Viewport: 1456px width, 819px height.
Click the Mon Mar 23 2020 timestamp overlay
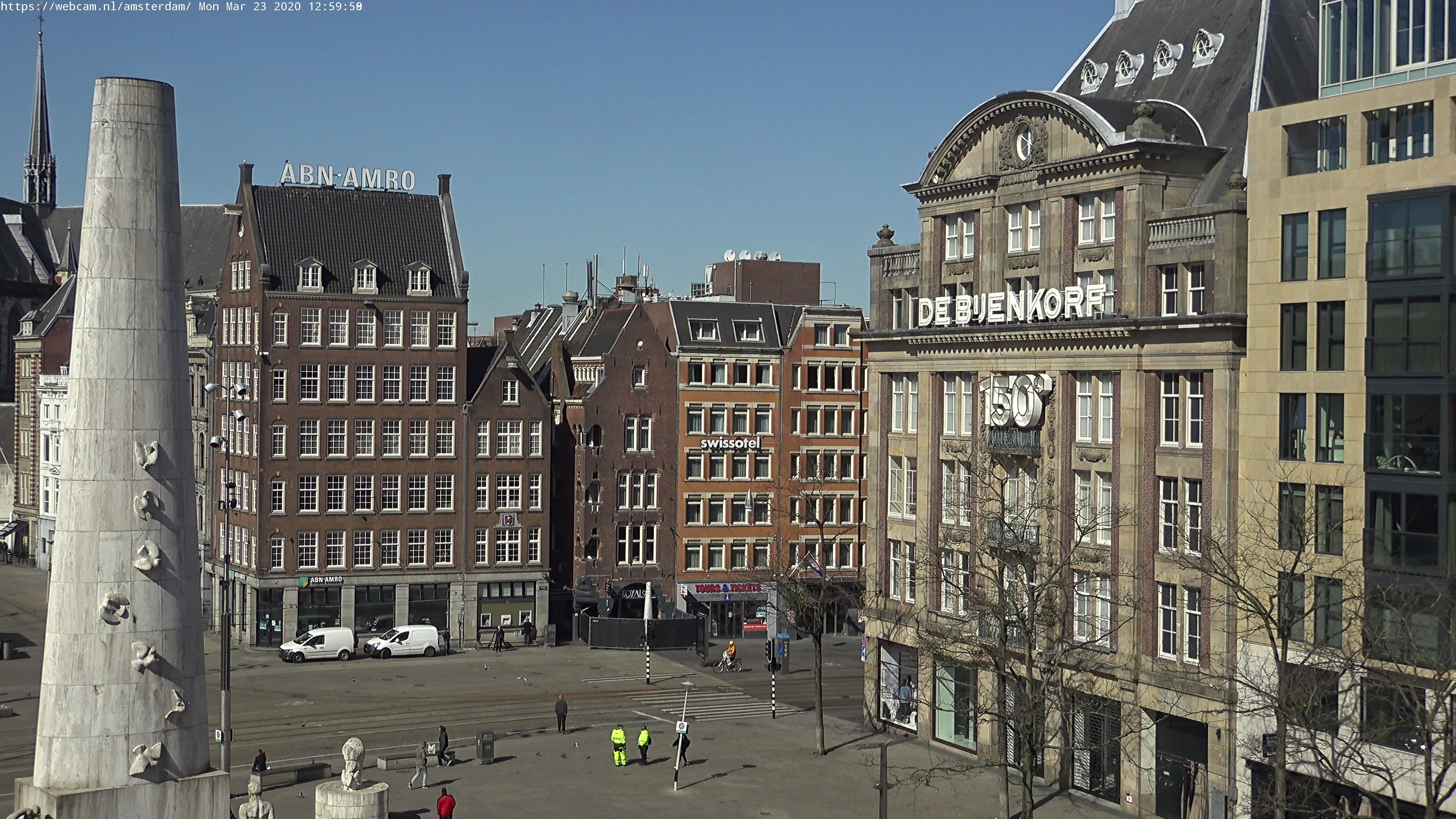pos(280,7)
